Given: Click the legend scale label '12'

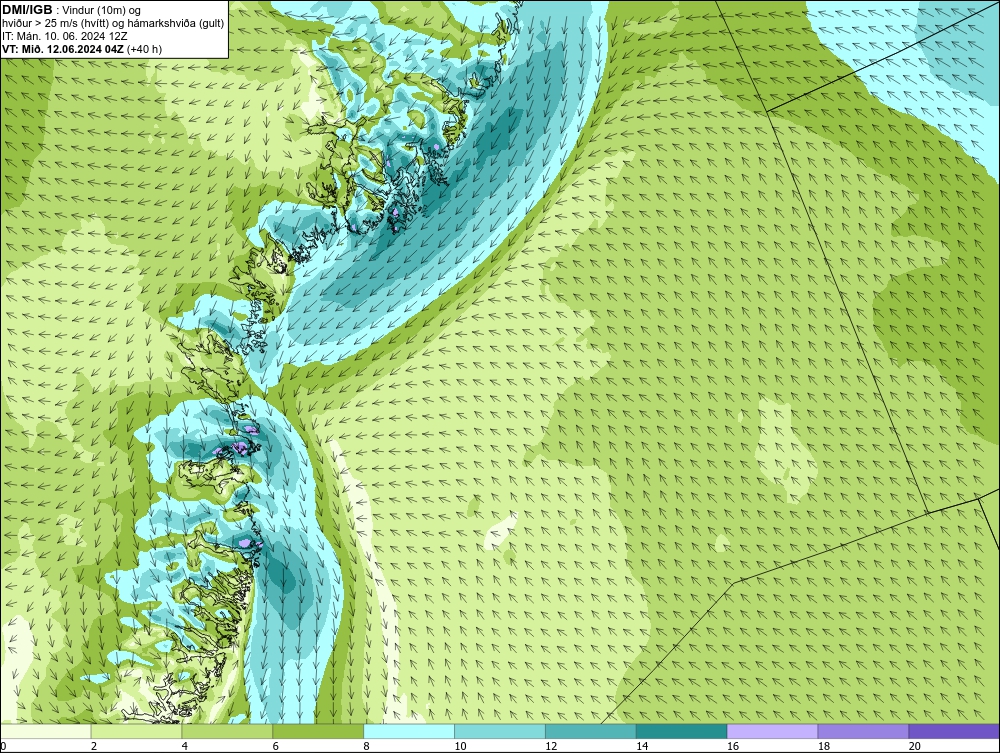Looking at the screenshot, I should click(x=551, y=746).
